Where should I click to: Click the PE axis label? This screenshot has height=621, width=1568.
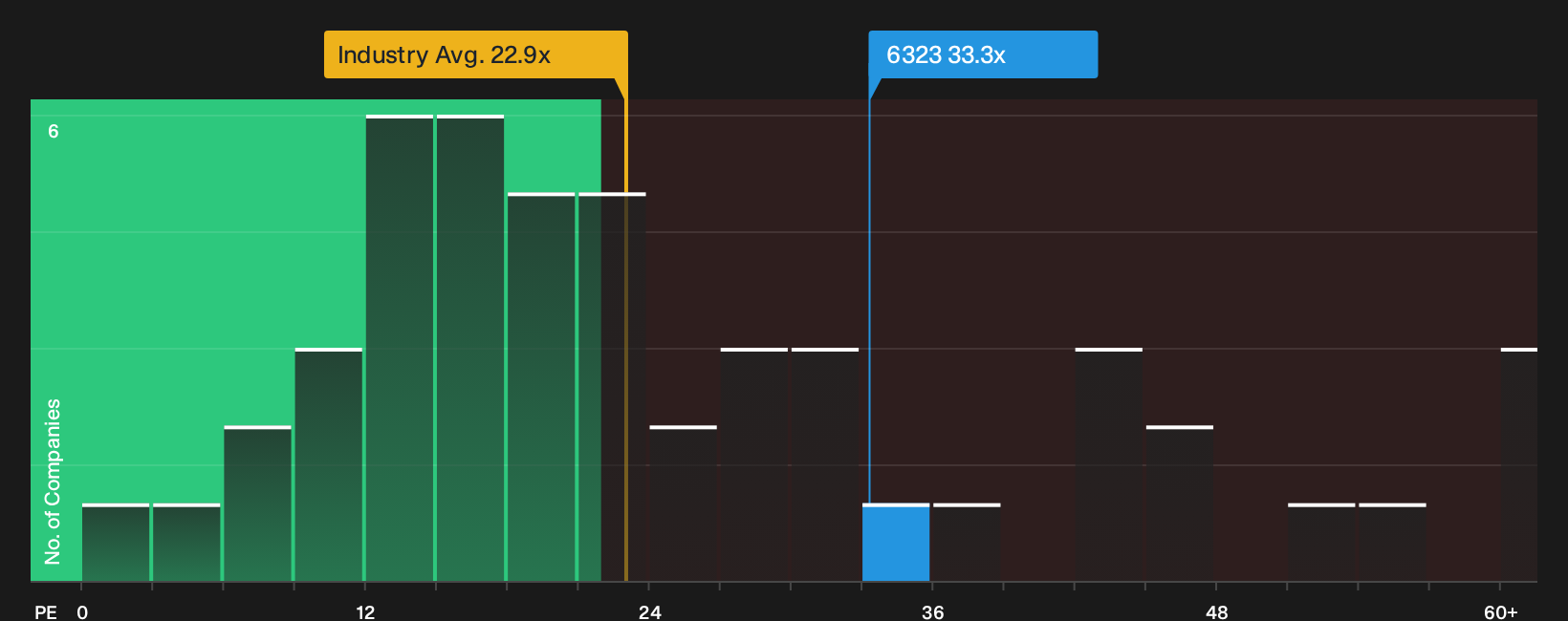[46, 612]
